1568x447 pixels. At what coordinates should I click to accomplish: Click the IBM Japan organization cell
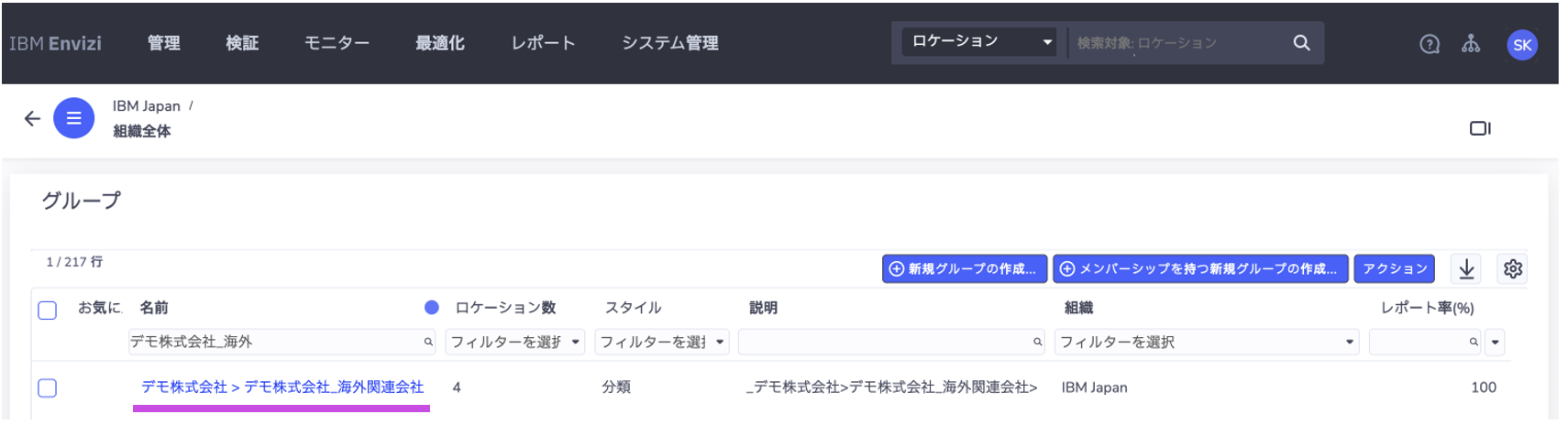coord(1095,387)
